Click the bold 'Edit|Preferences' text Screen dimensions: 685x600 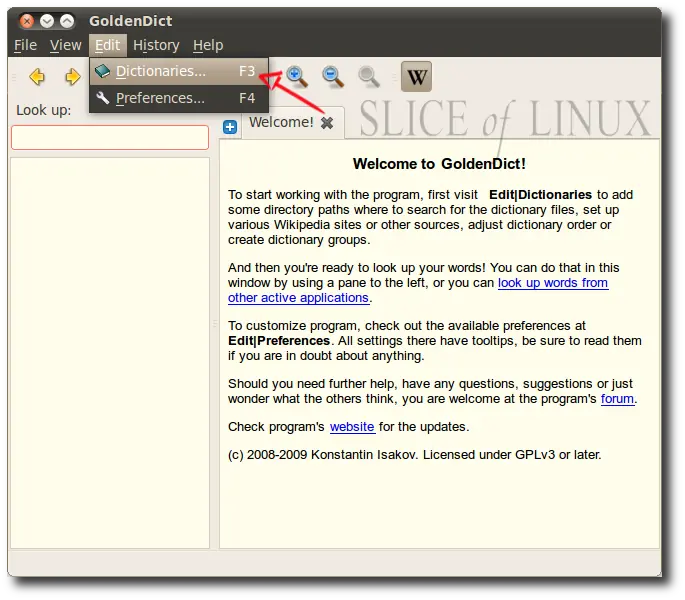[x=279, y=341]
